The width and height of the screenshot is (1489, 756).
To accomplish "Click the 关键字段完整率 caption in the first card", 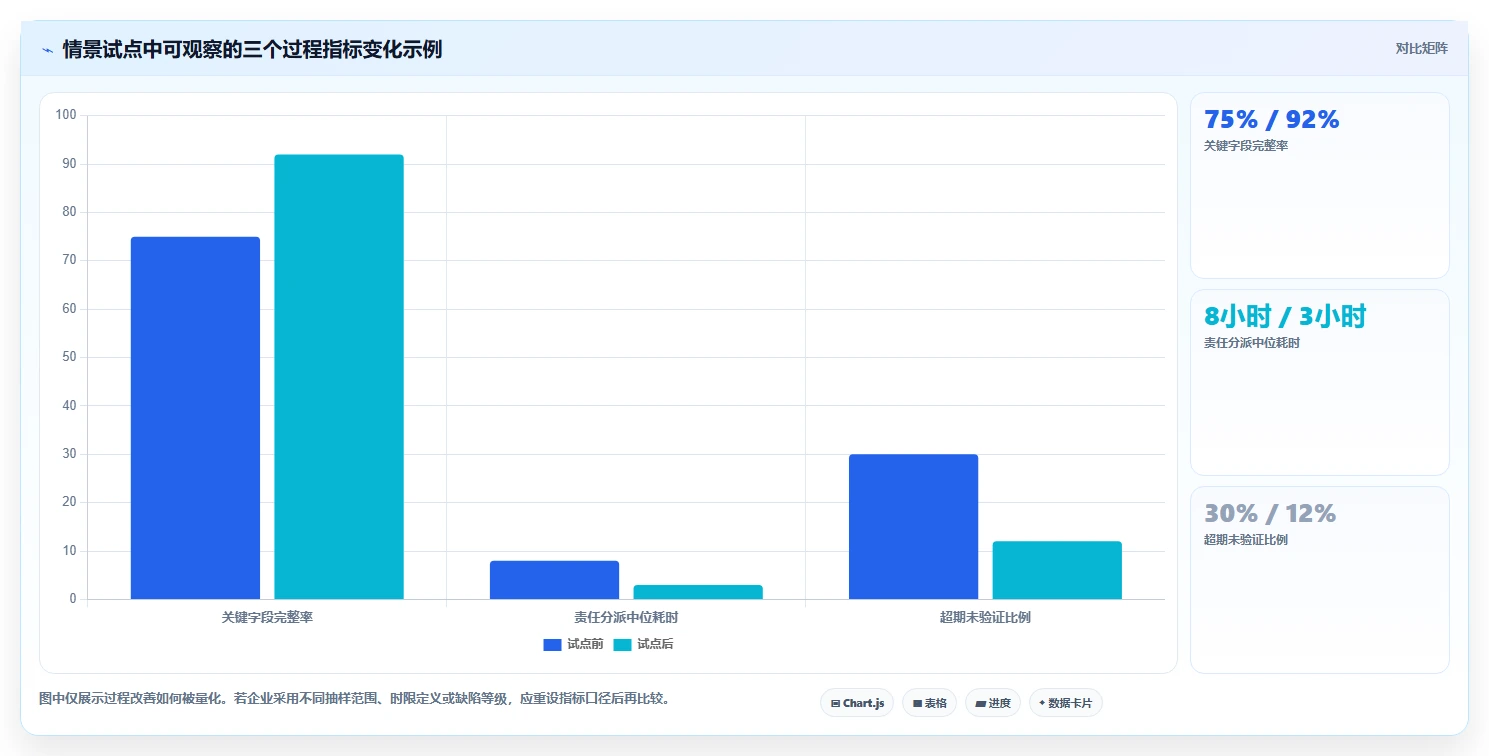I will coord(1246,146).
